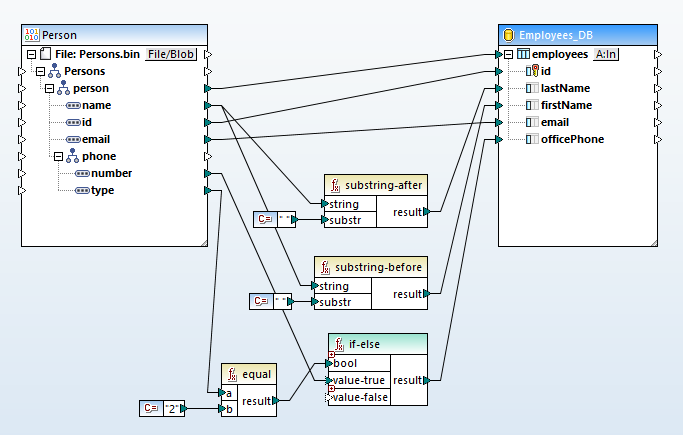The width and height of the screenshot is (683, 435).
Task: Add branch via plus above bool in if-else
Action: pos(331,355)
